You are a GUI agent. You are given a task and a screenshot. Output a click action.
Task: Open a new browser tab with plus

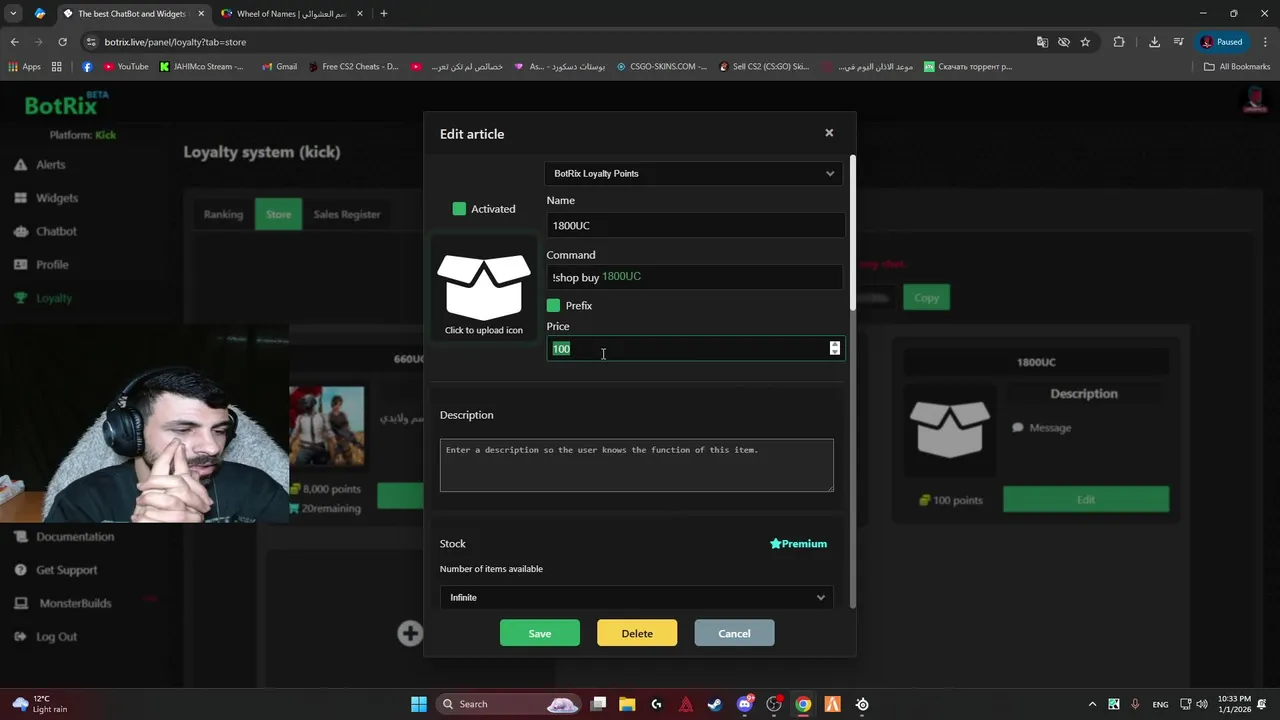tap(384, 14)
